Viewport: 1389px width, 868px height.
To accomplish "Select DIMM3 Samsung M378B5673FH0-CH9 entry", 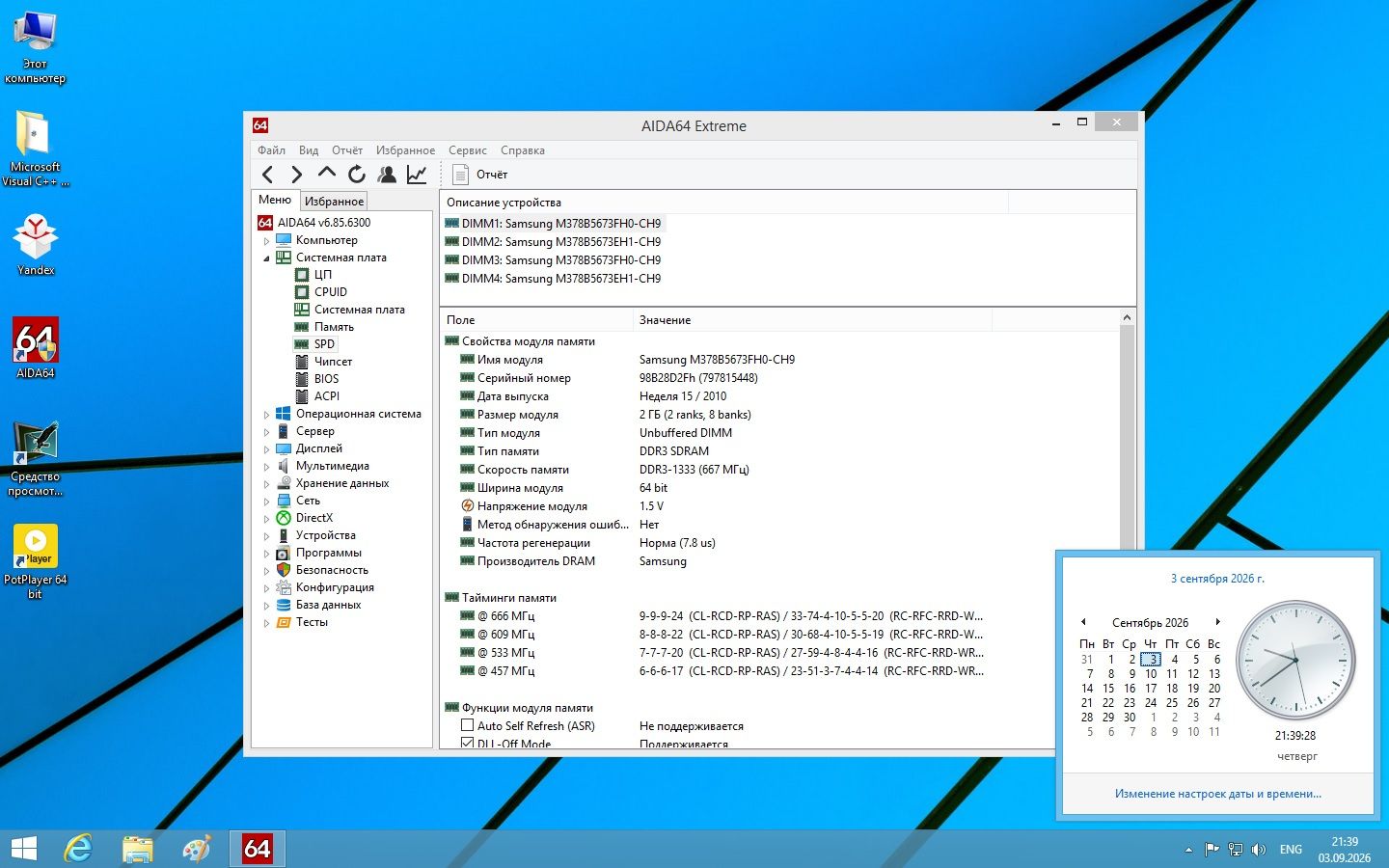I will 553,260.
